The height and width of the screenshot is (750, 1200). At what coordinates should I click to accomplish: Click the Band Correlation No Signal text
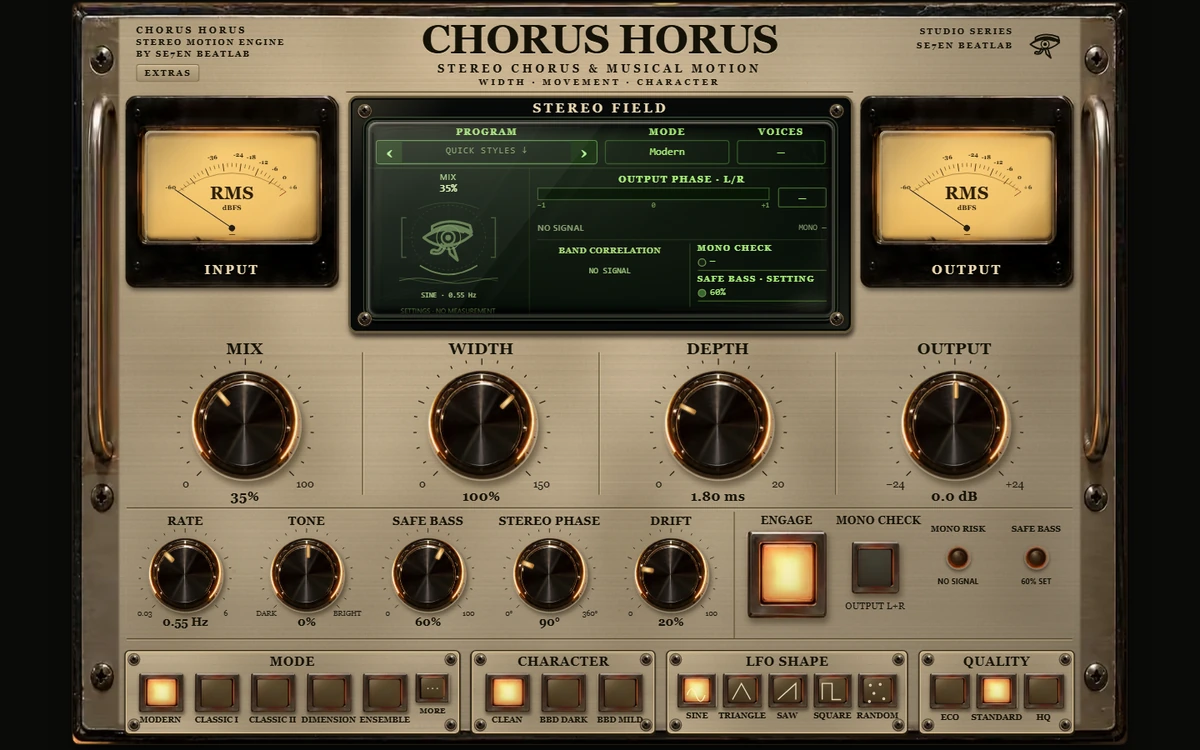610,271
